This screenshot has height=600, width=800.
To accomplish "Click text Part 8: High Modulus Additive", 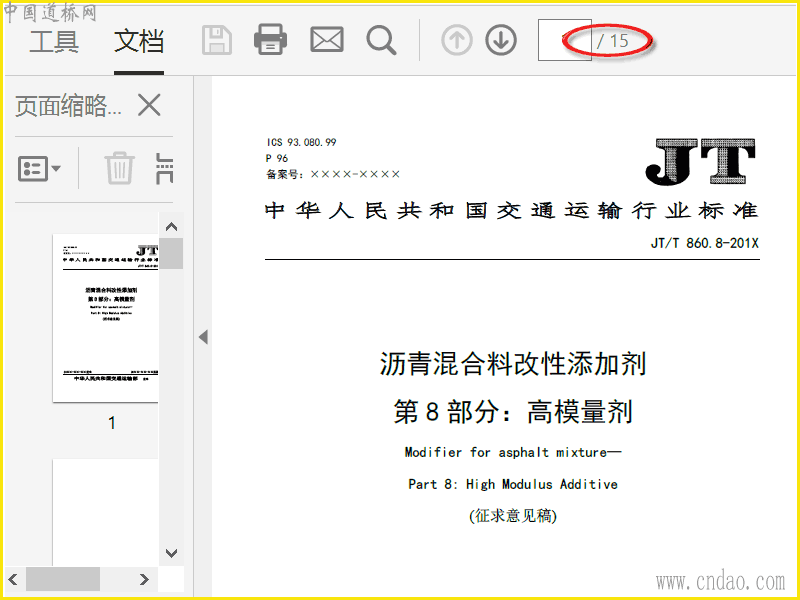I will [513, 484].
